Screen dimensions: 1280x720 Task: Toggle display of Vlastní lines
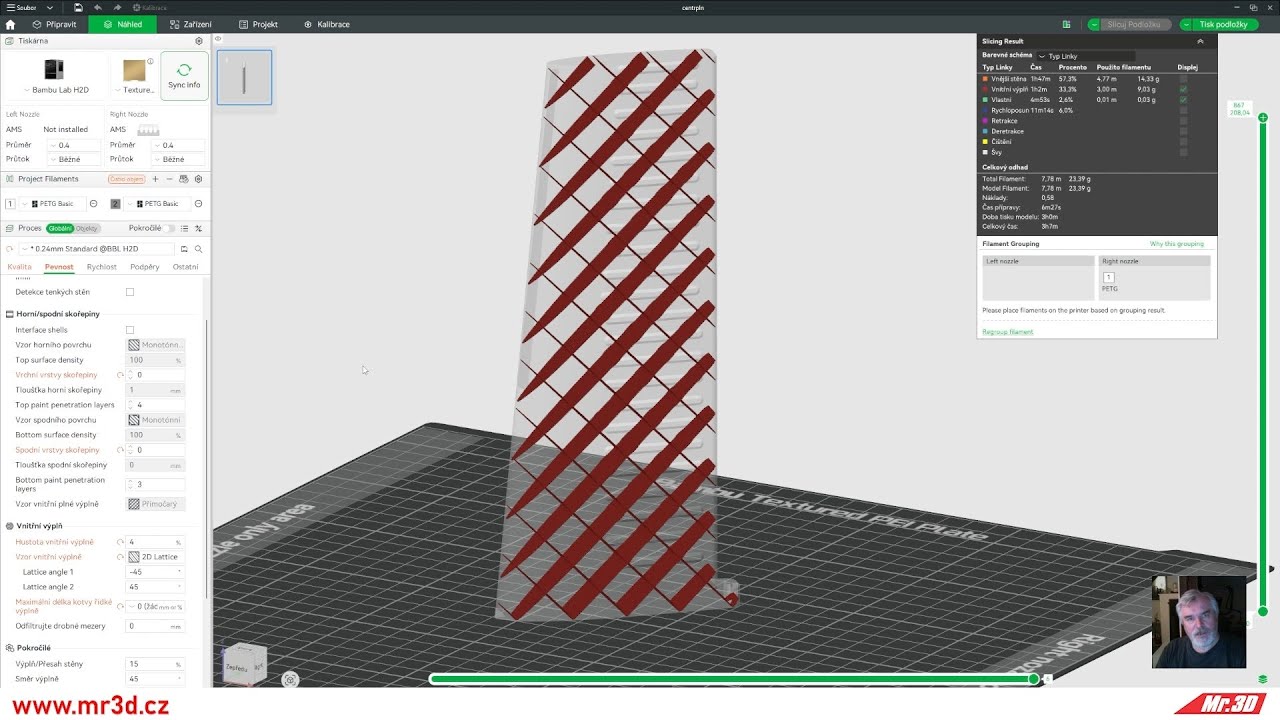(1184, 100)
